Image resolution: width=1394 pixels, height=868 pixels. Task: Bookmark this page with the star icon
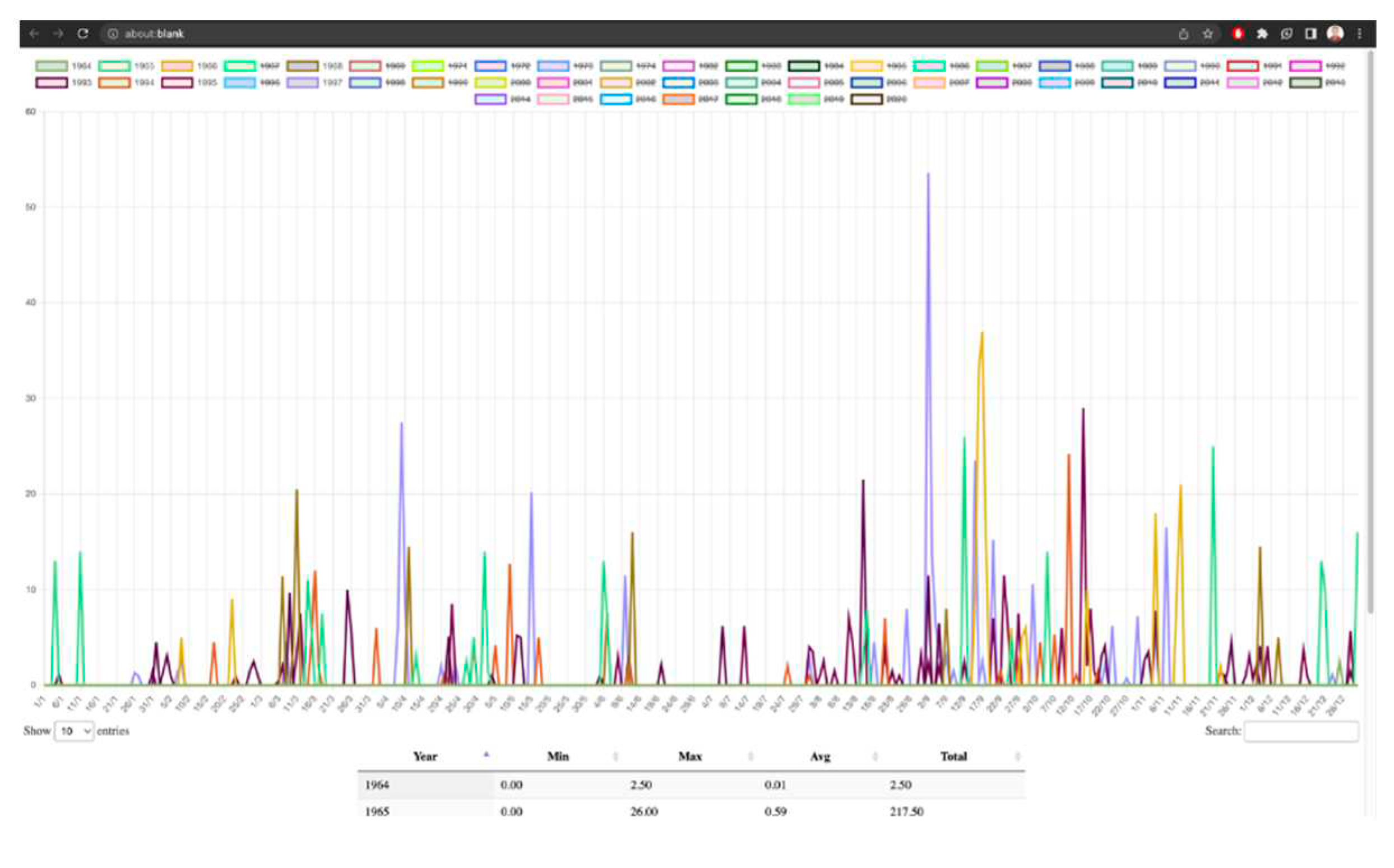[x=1207, y=34]
